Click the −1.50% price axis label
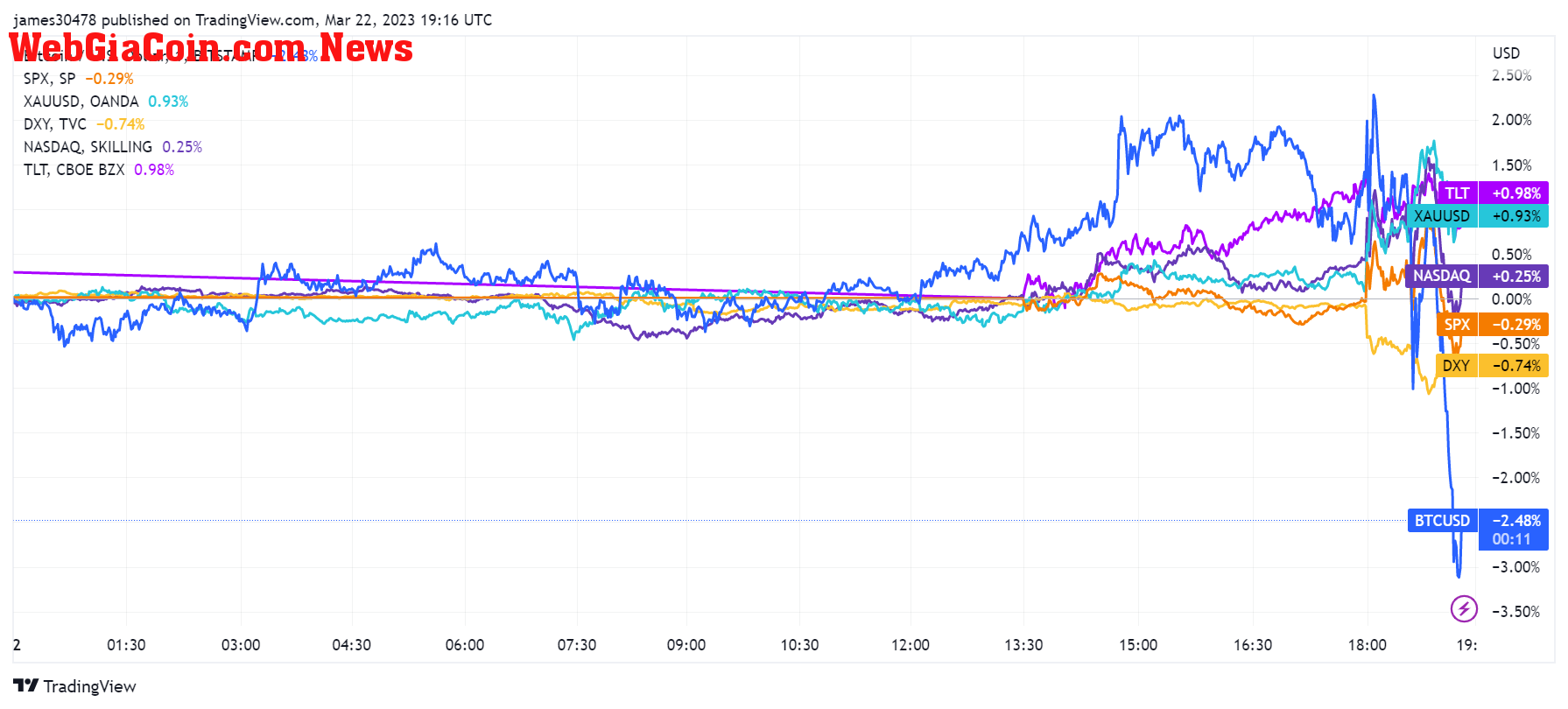Screen dimensions: 1568x709 [1515, 433]
